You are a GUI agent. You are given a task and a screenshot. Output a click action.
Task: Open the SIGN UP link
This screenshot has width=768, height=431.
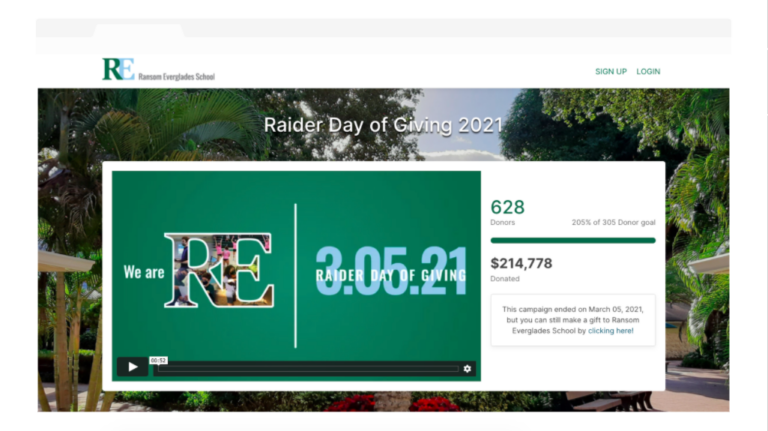pos(611,72)
